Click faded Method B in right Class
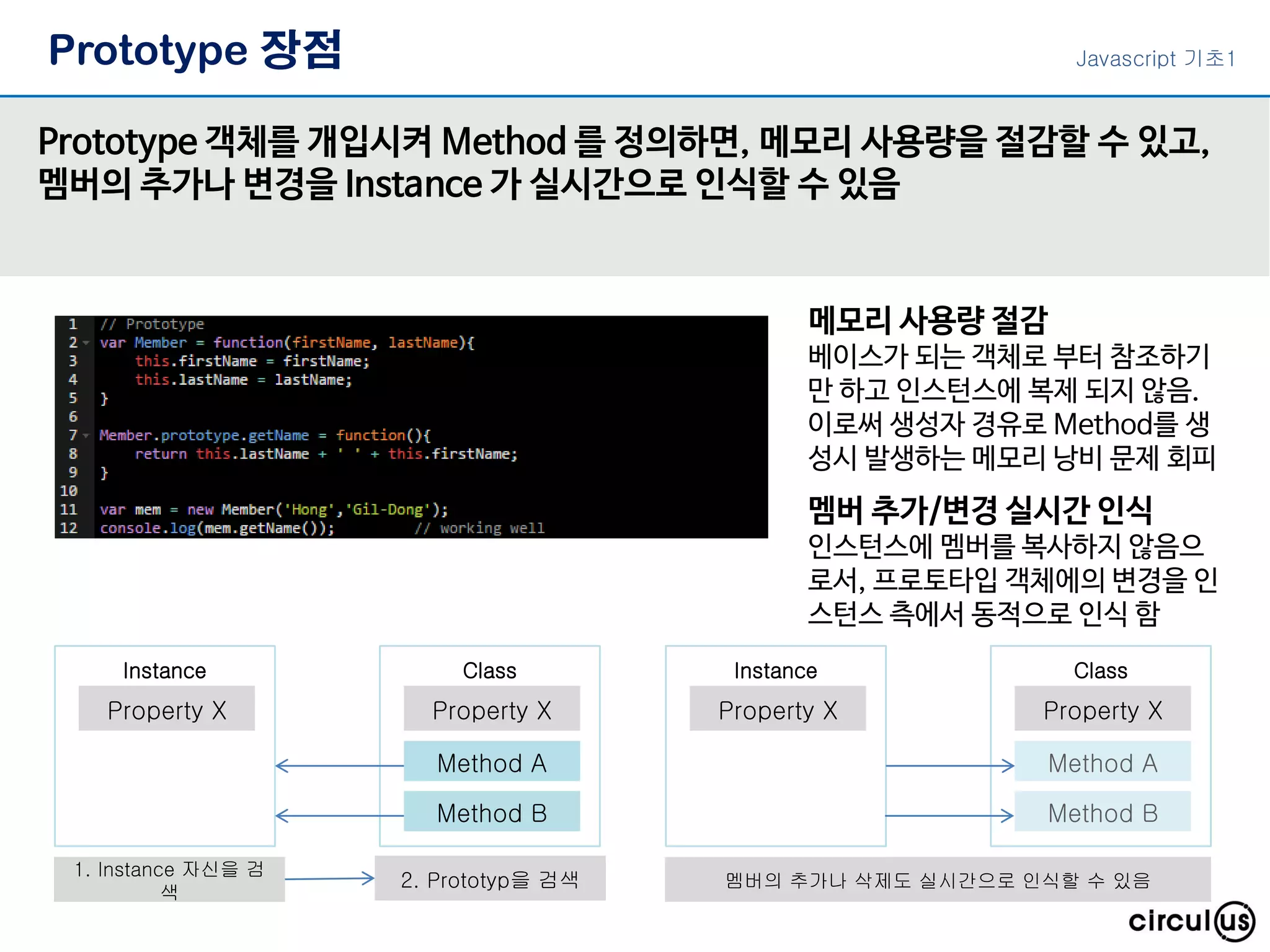 [1102, 813]
